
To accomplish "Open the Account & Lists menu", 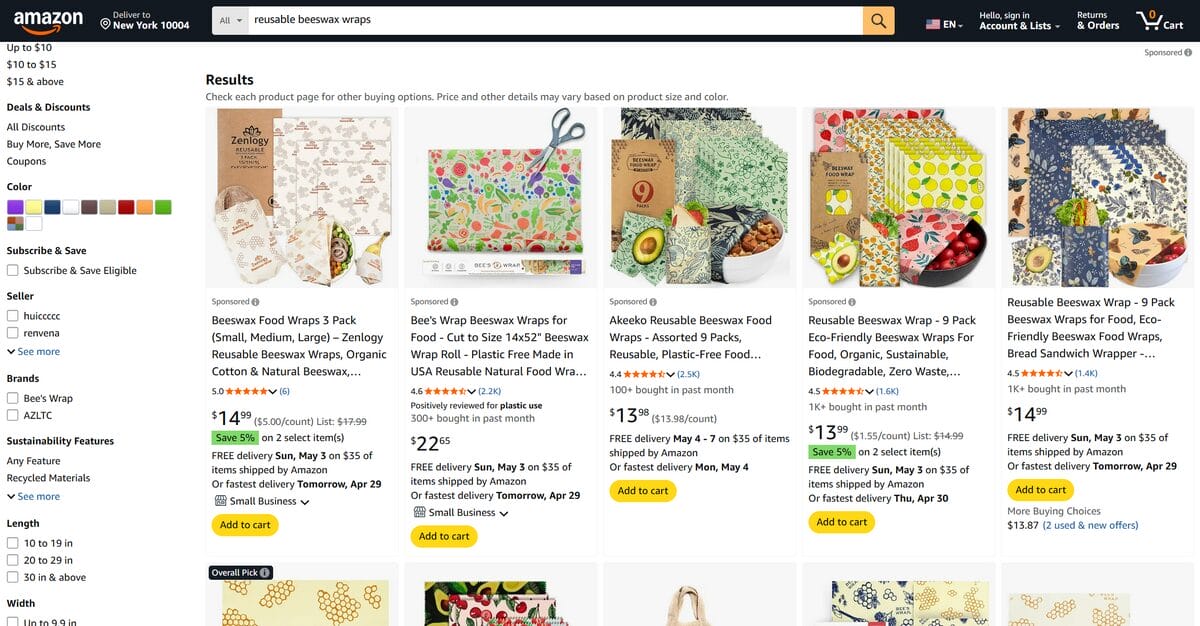I will coord(1018,20).
